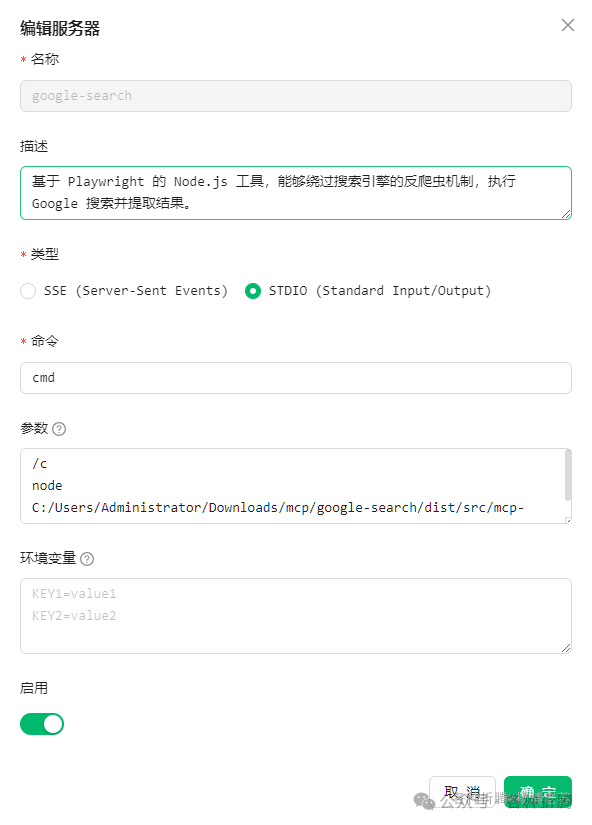Click the WeChat watermark logo icon
The width and height of the screenshot is (592, 825).
(424, 801)
